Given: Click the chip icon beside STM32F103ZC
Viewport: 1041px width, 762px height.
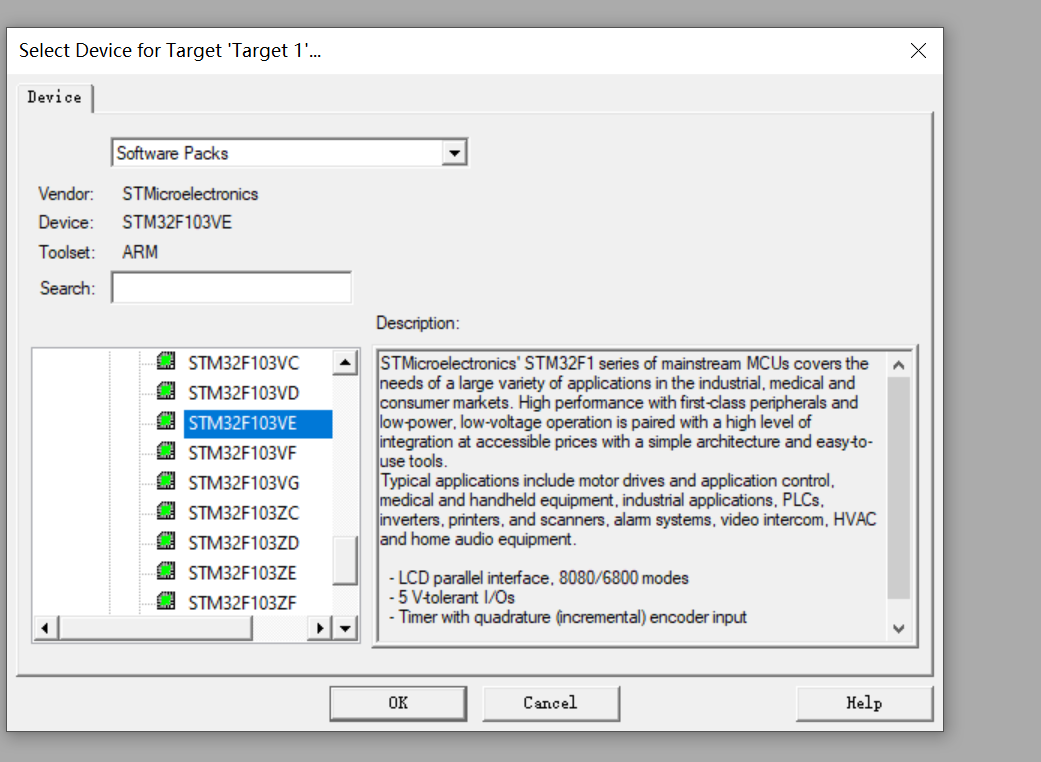Looking at the screenshot, I should coord(166,512).
